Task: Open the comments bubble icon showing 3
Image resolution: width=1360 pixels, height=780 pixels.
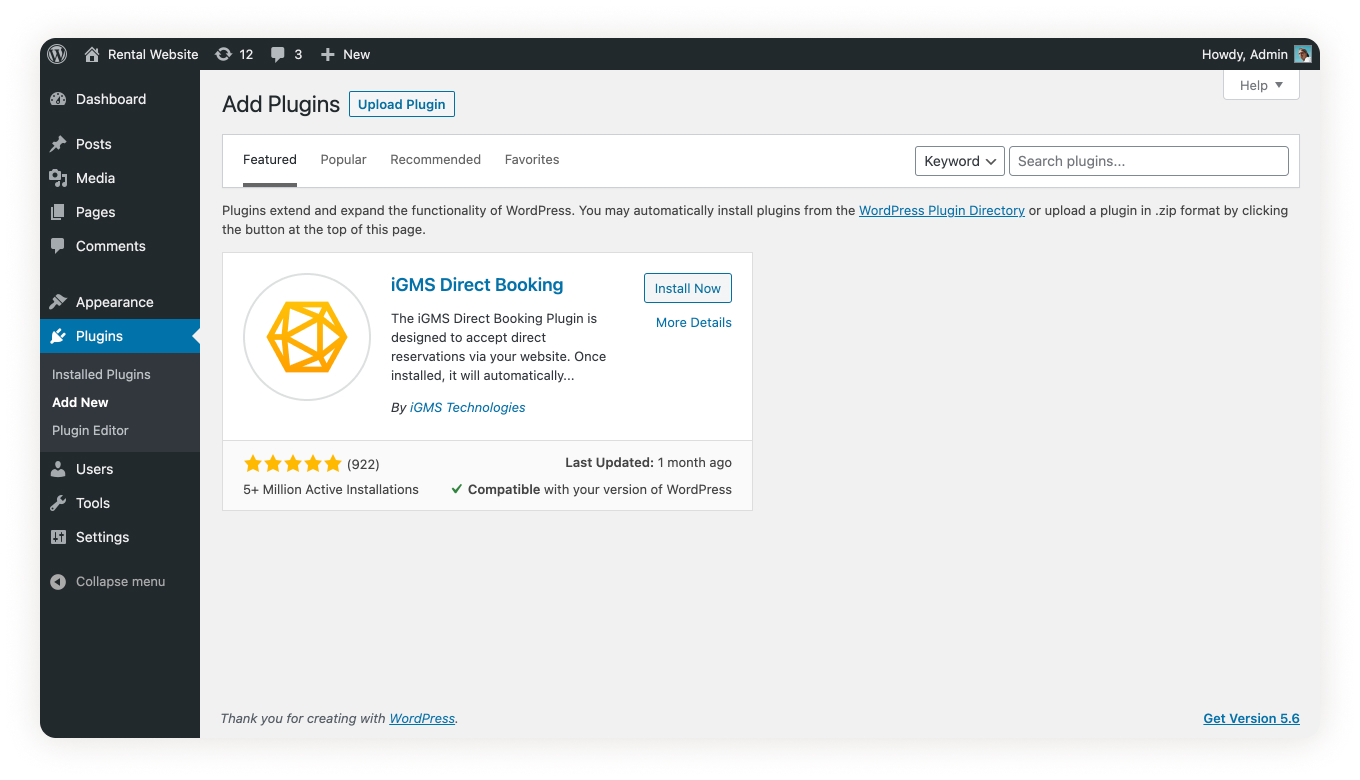Action: click(278, 54)
